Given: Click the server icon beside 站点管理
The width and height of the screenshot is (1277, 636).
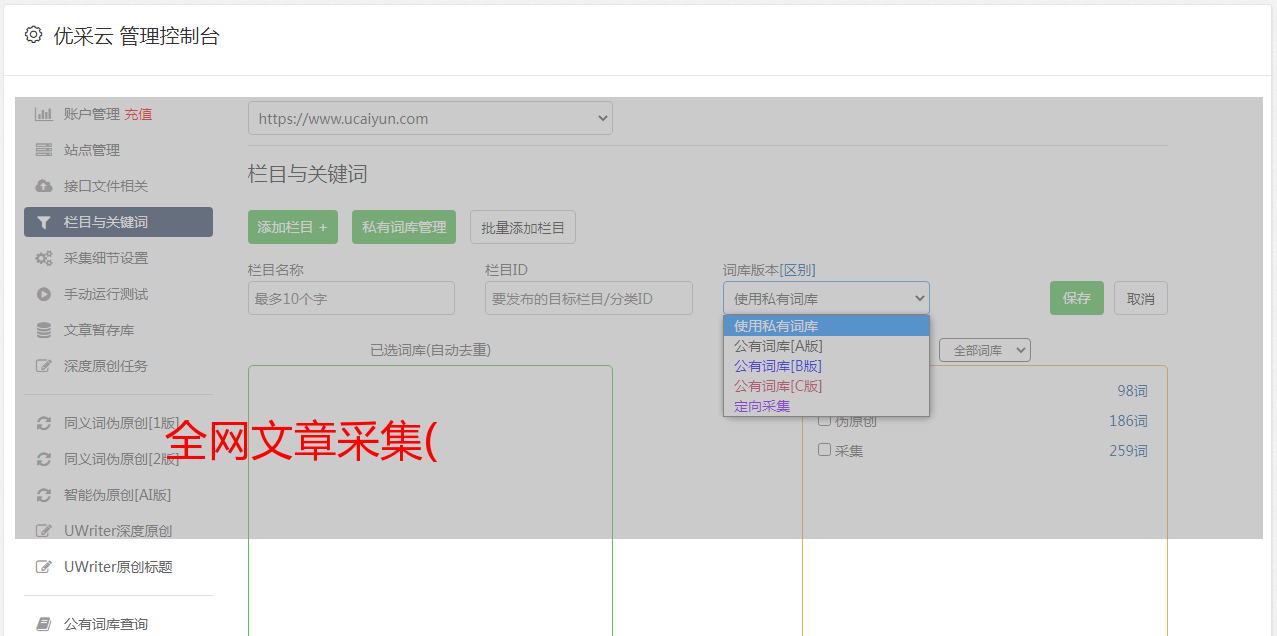Looking at the screenshot, I should pyautogui.click(x=44, y=150).
